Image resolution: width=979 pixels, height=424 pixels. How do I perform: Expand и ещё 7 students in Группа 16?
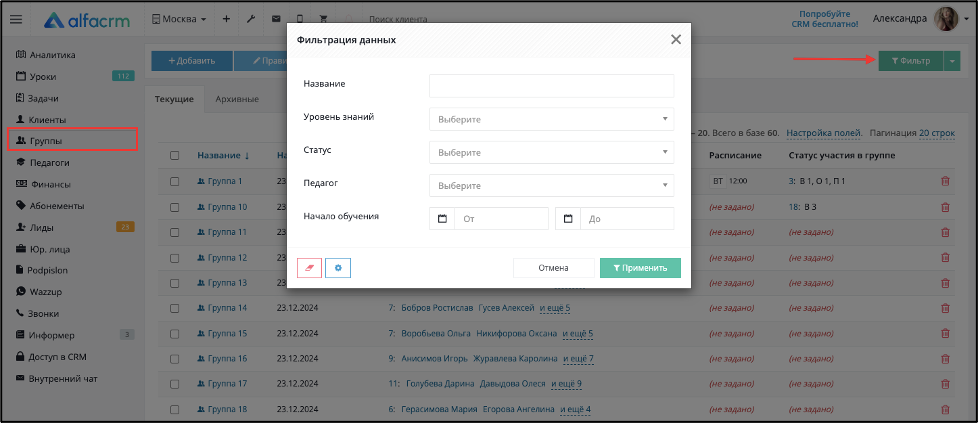tap(578, 358)
